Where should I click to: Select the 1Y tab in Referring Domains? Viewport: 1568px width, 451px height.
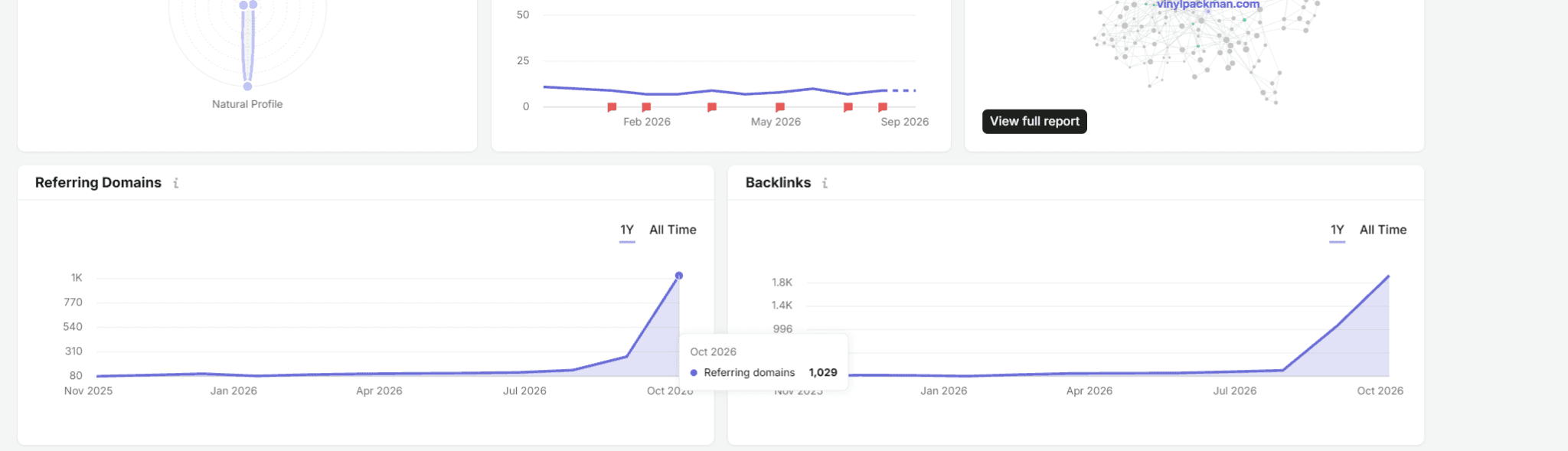click(x=627, y=230)
